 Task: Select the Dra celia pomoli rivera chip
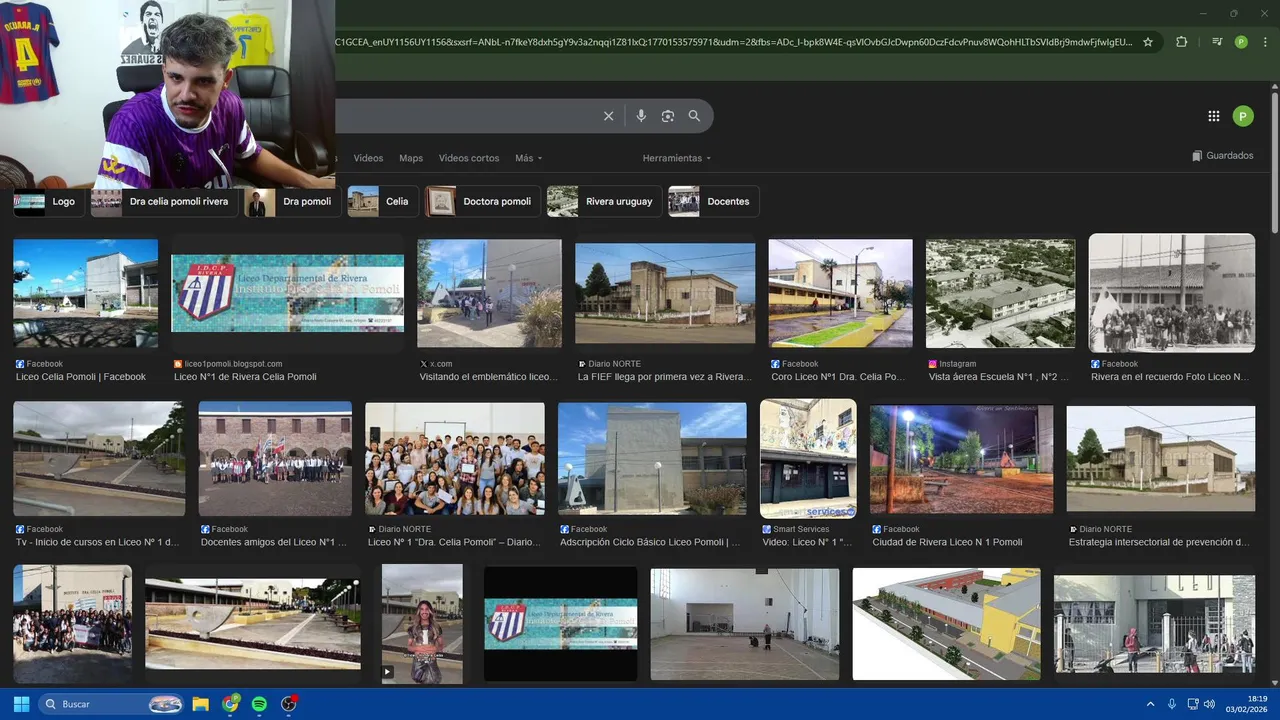[164, 201]
